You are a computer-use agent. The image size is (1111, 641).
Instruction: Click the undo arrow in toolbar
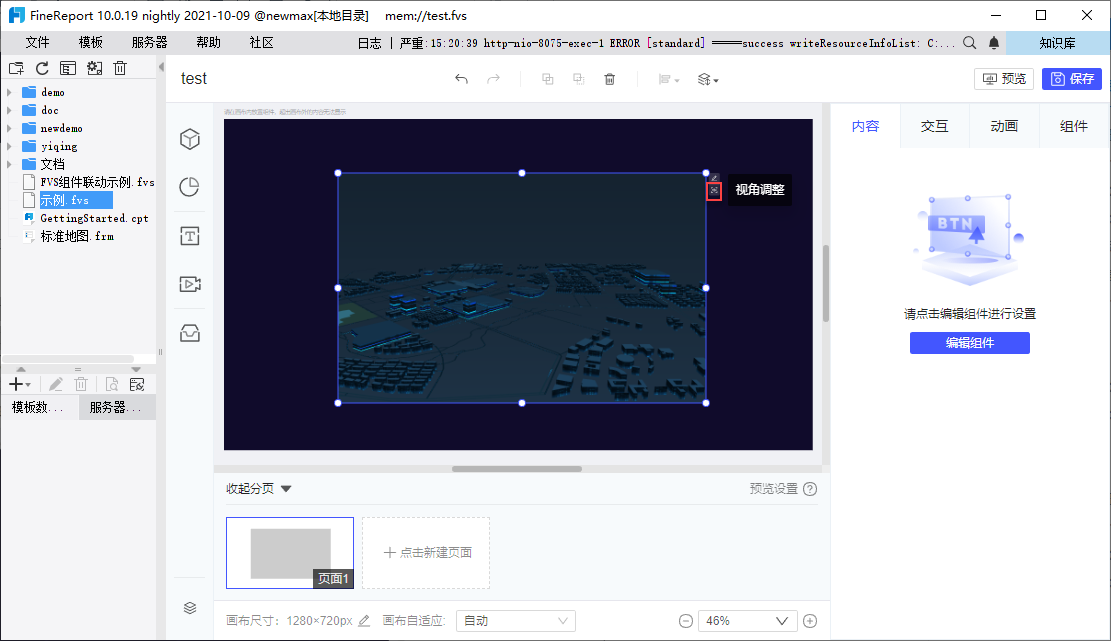pos(461,79)
